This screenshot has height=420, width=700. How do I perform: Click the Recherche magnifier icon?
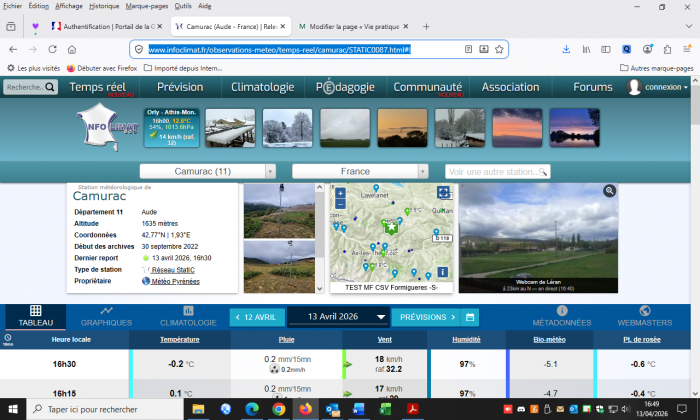pyautogui.click(x=48, y=88)
